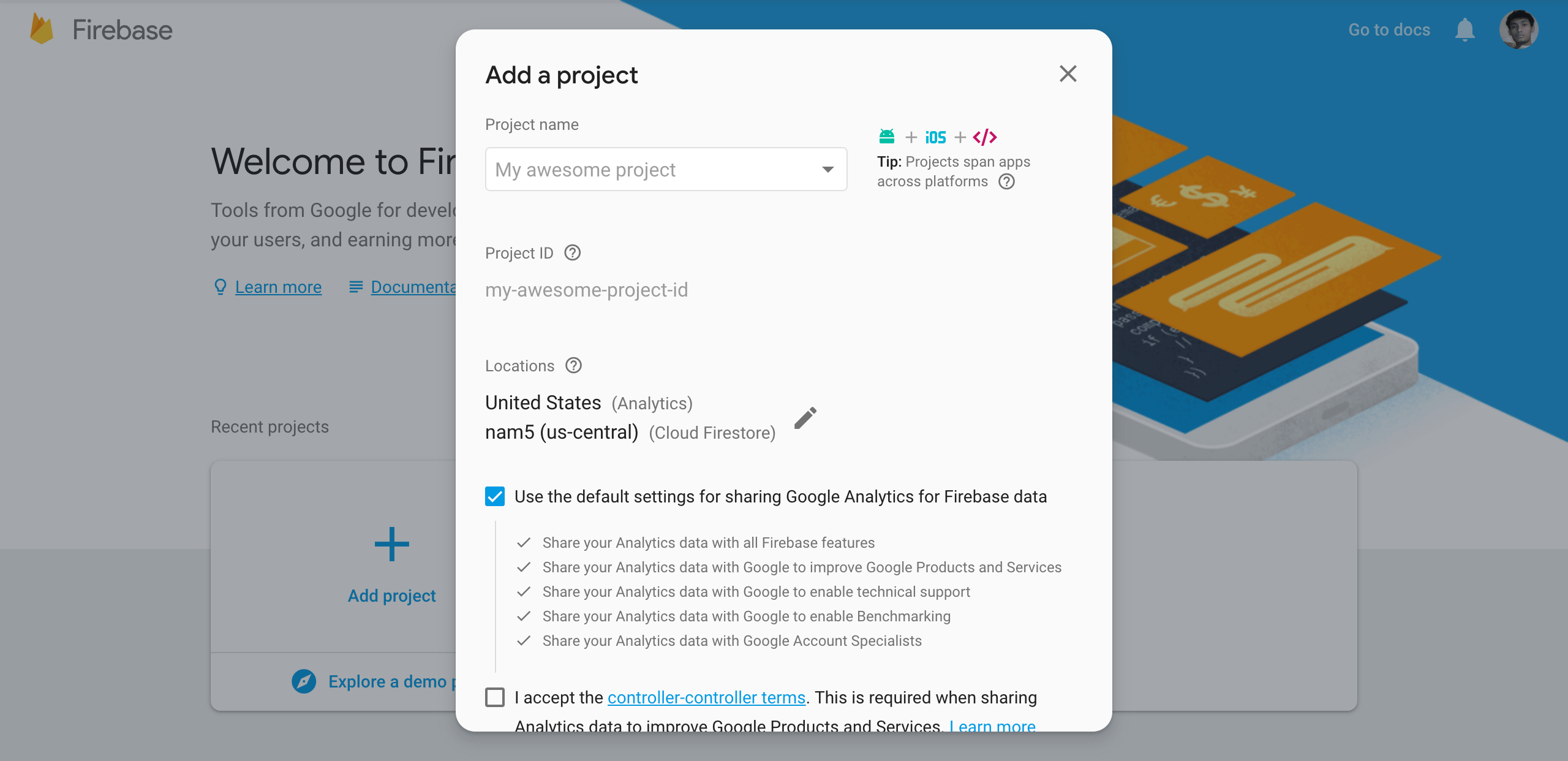Open the Locations help tooltip
Viewport: 1568px width, 761px height.
point(573,365)
